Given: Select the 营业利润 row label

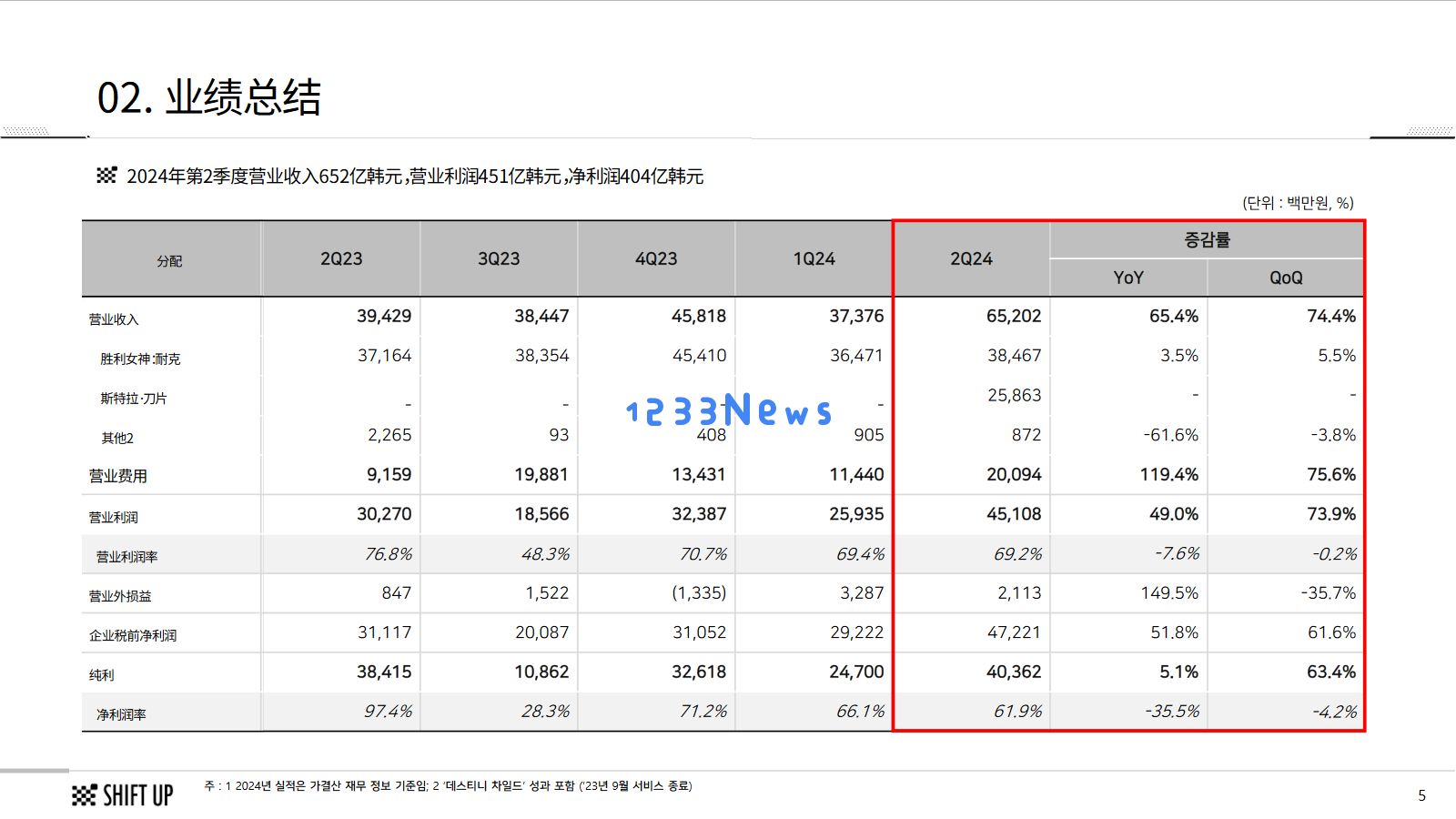Looking at the screenshot, I should click(114, 518).
